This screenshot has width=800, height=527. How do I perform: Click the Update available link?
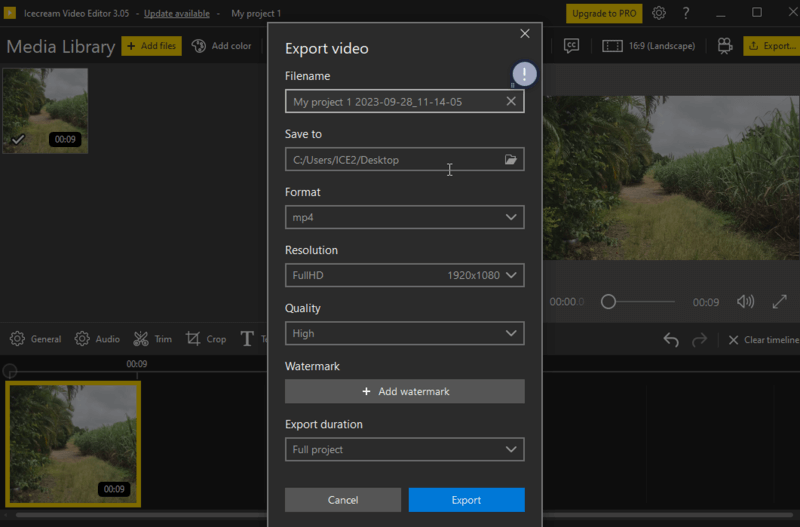point(177,13)
